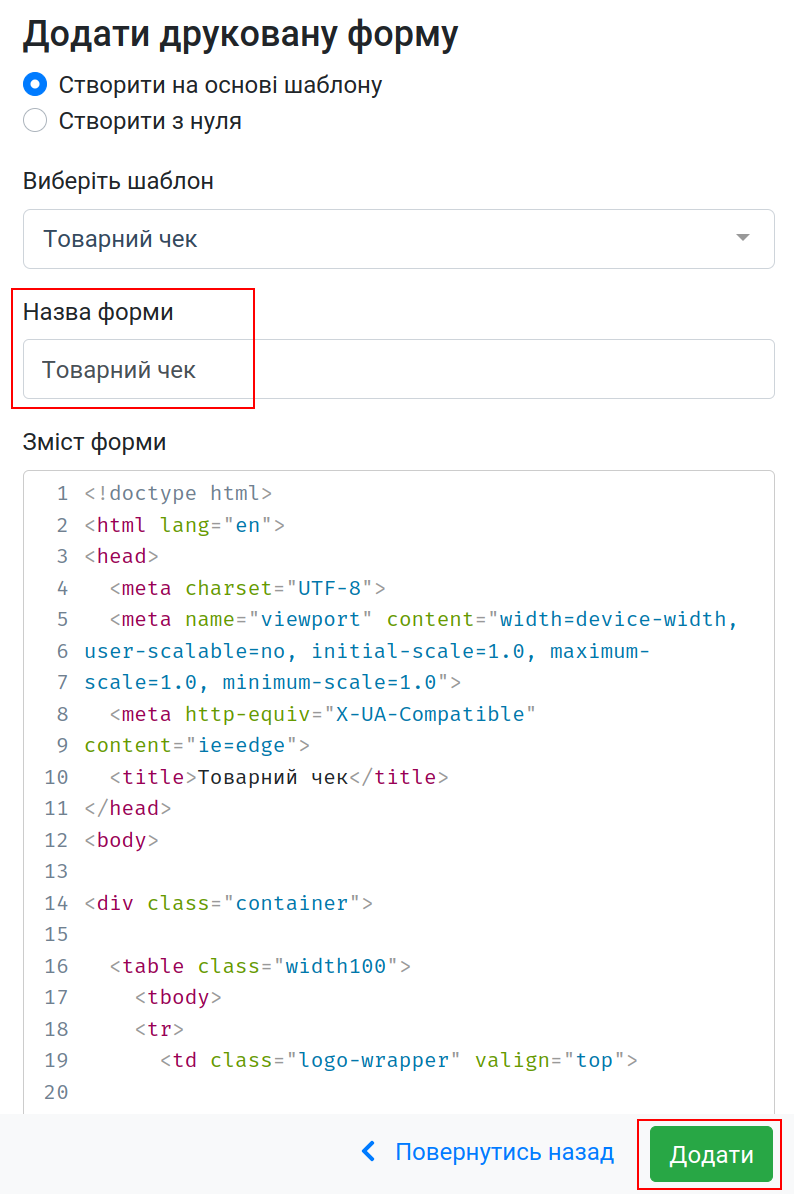Viewport: 794px width, 1194px height.
Task: Click the title tag line 'Товарний чек'
Action: coord(278,777)
